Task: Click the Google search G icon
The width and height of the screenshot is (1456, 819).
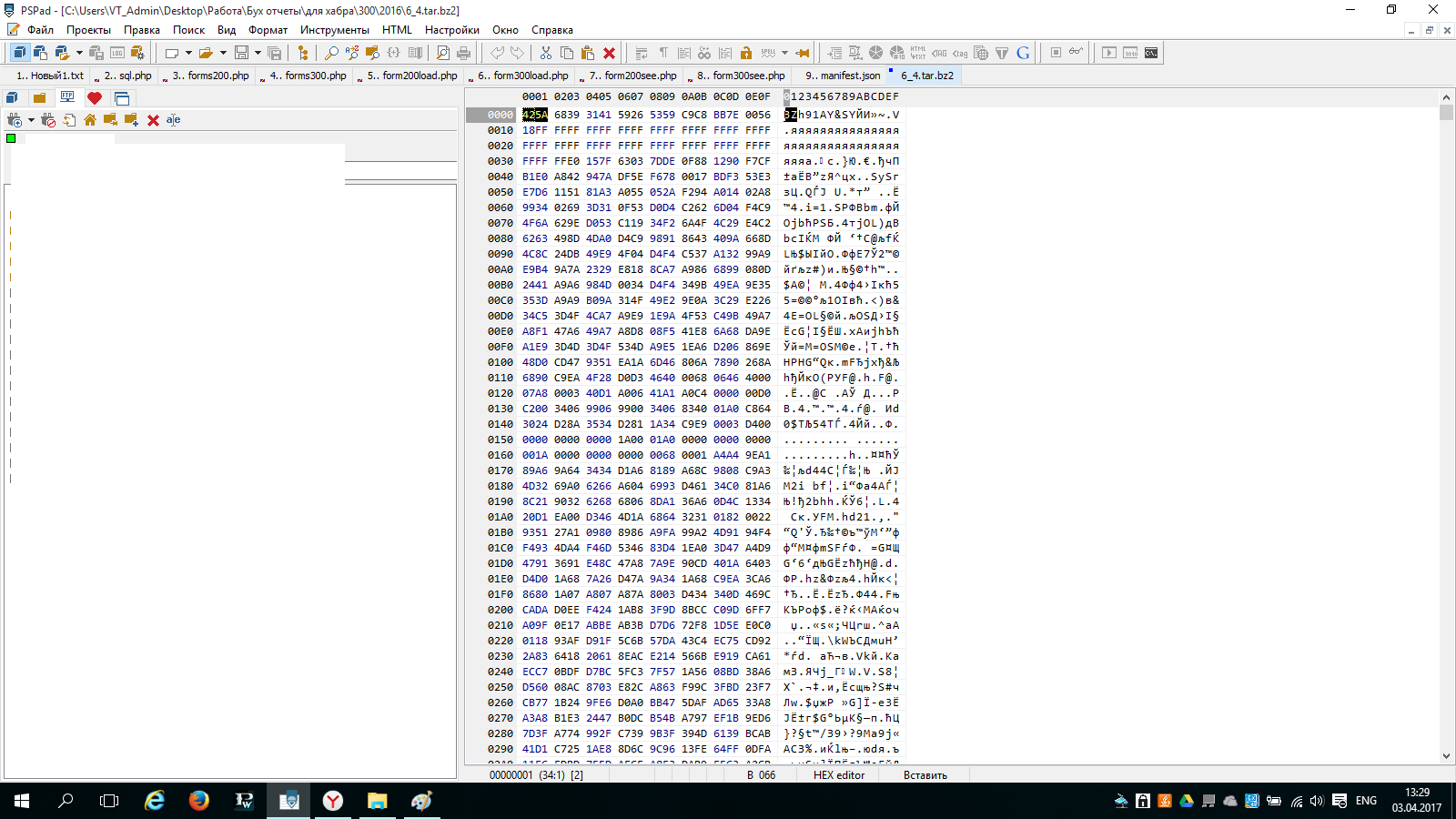Action: point(1023,53)
